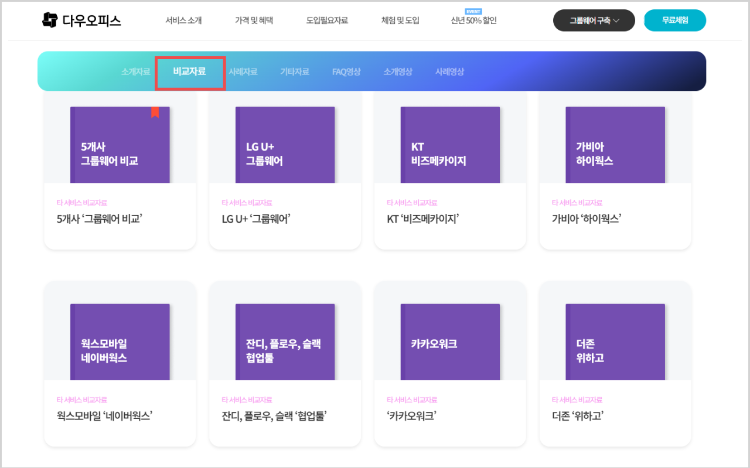Open the 도입필요자료 menu
This screenshot has height=468, width=750.
click(x=327, y=21)
